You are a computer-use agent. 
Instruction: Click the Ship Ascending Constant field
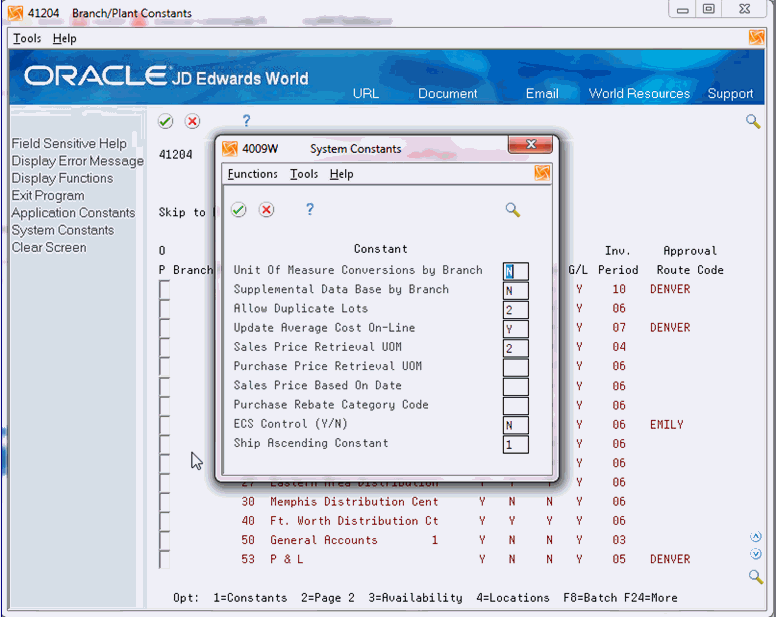pyautogui.click(x=516, y=444)
